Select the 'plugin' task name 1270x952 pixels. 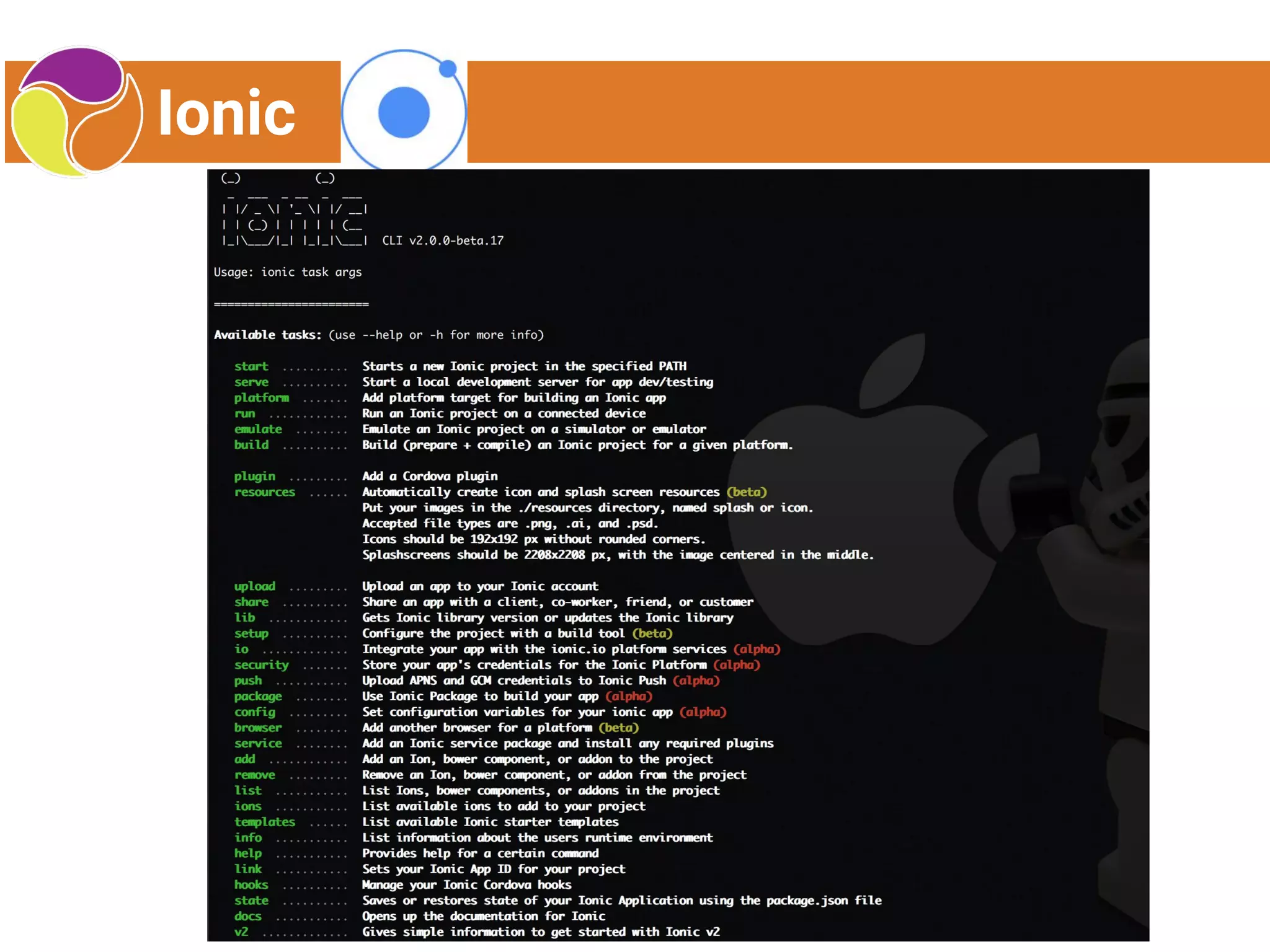[x=254, y=476]
